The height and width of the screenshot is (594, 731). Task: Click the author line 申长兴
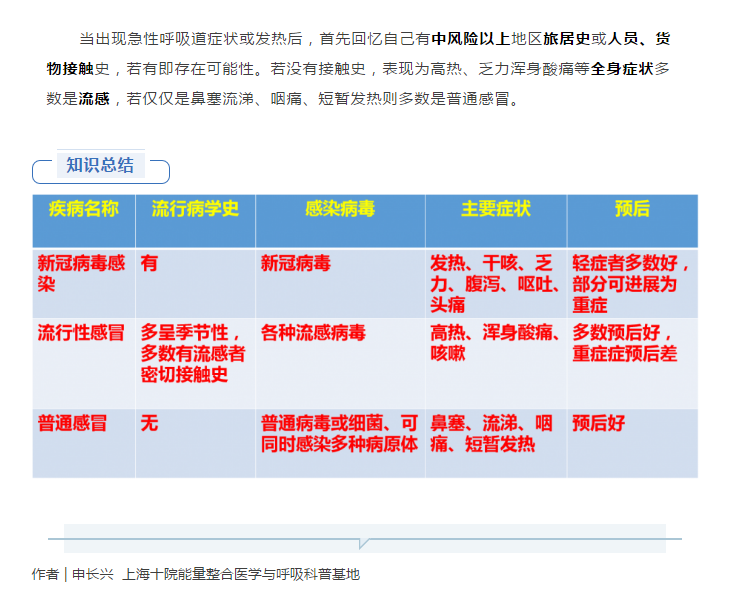93,574
